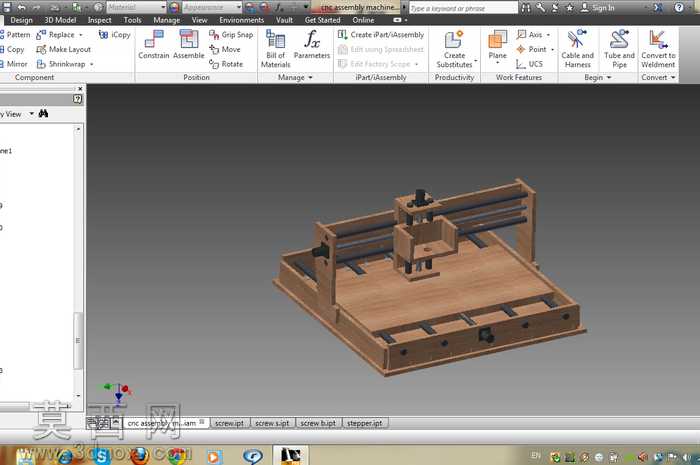
Task: Click the UCS work feature
Action: pyautogui.click(x=529, y=64)
